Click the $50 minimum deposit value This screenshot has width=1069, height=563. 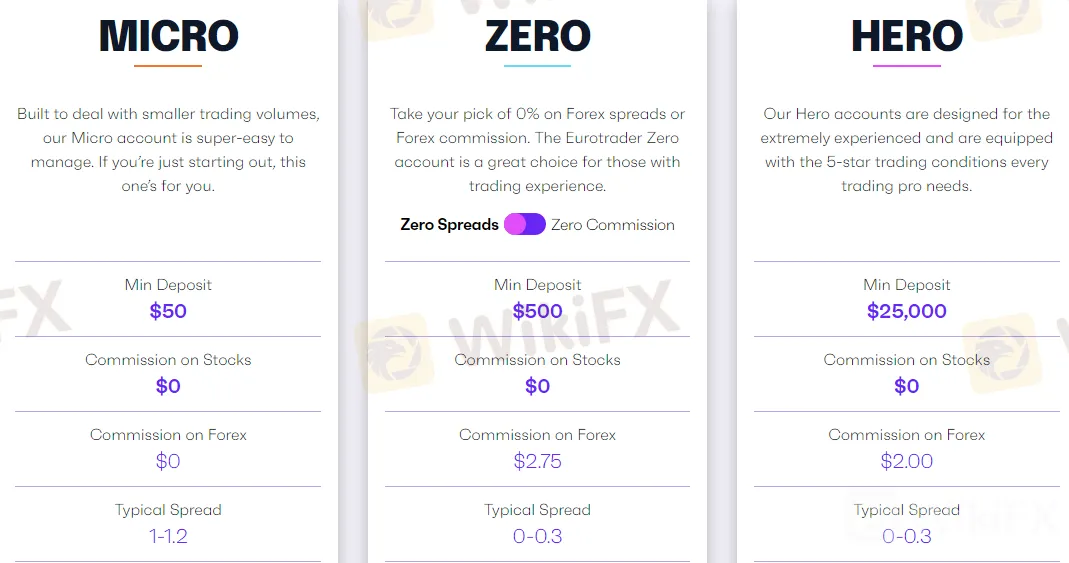point(168,311)
